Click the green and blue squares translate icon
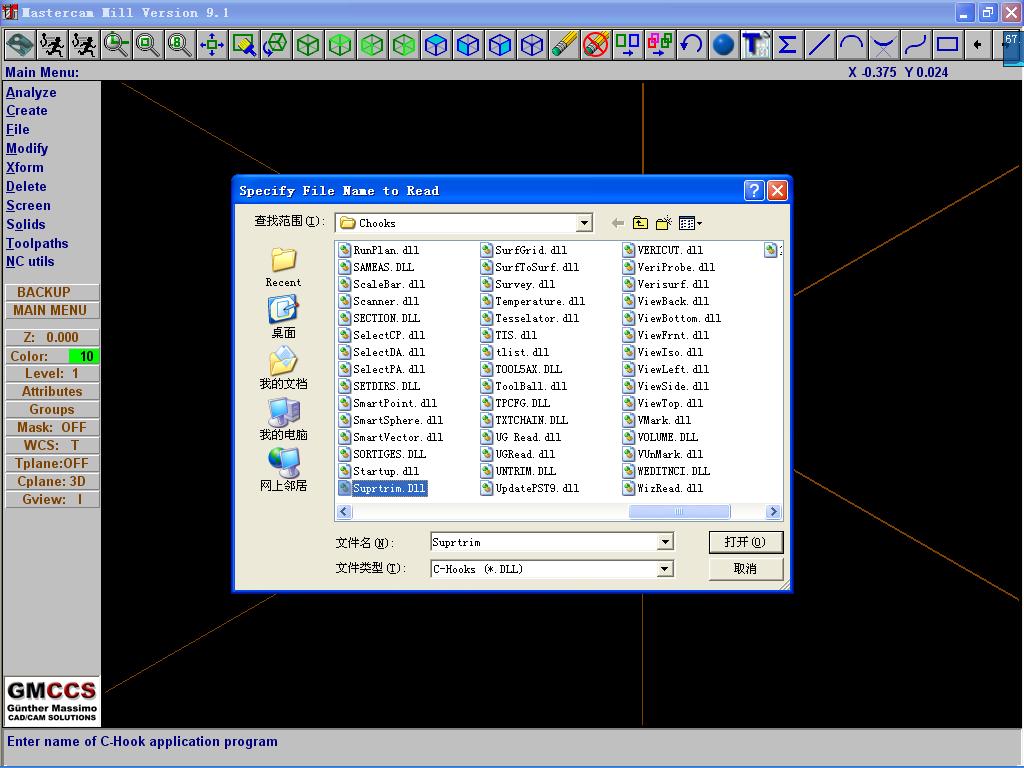 click(628, 44)
